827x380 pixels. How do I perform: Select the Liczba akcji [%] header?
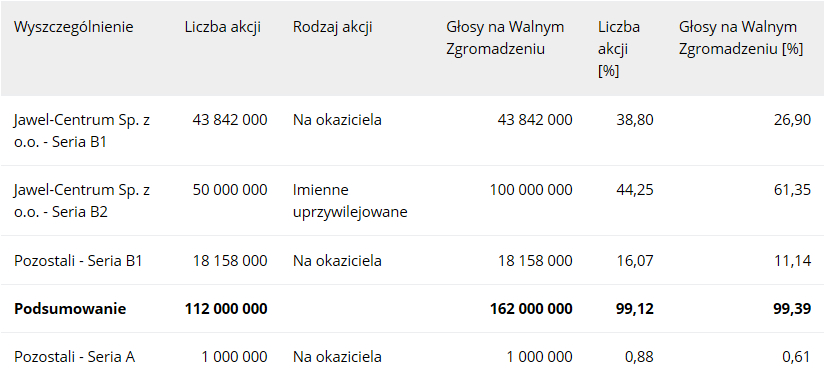click(619, 49)
